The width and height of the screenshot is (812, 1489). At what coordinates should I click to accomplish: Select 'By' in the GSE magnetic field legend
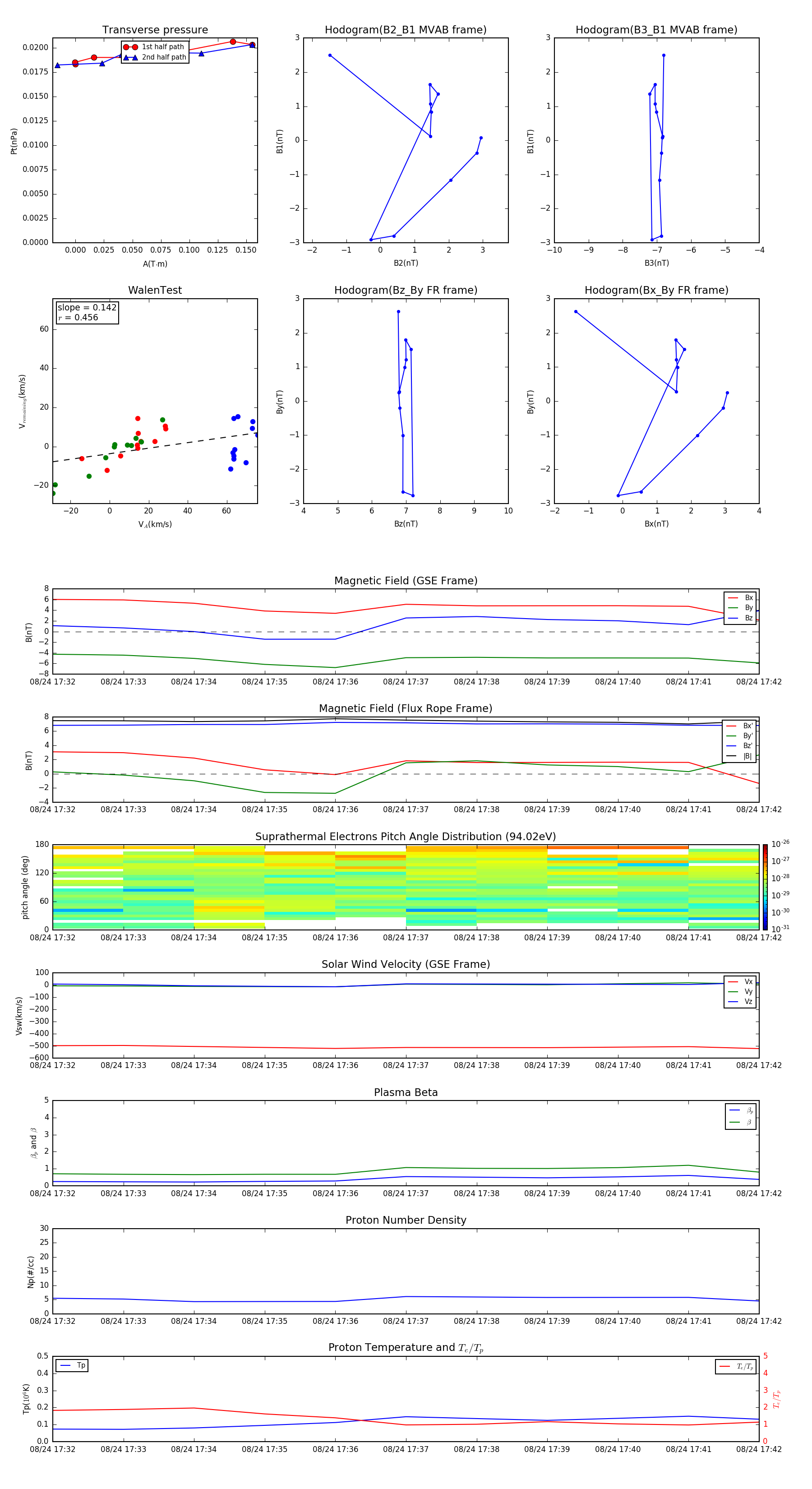740,607
